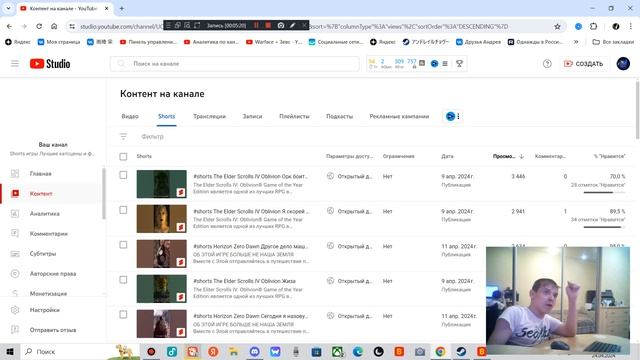Image resolution: width=640 pixels, height=360 pixels.
Task: Open Discord from taskbar
Action: (254, 351)
